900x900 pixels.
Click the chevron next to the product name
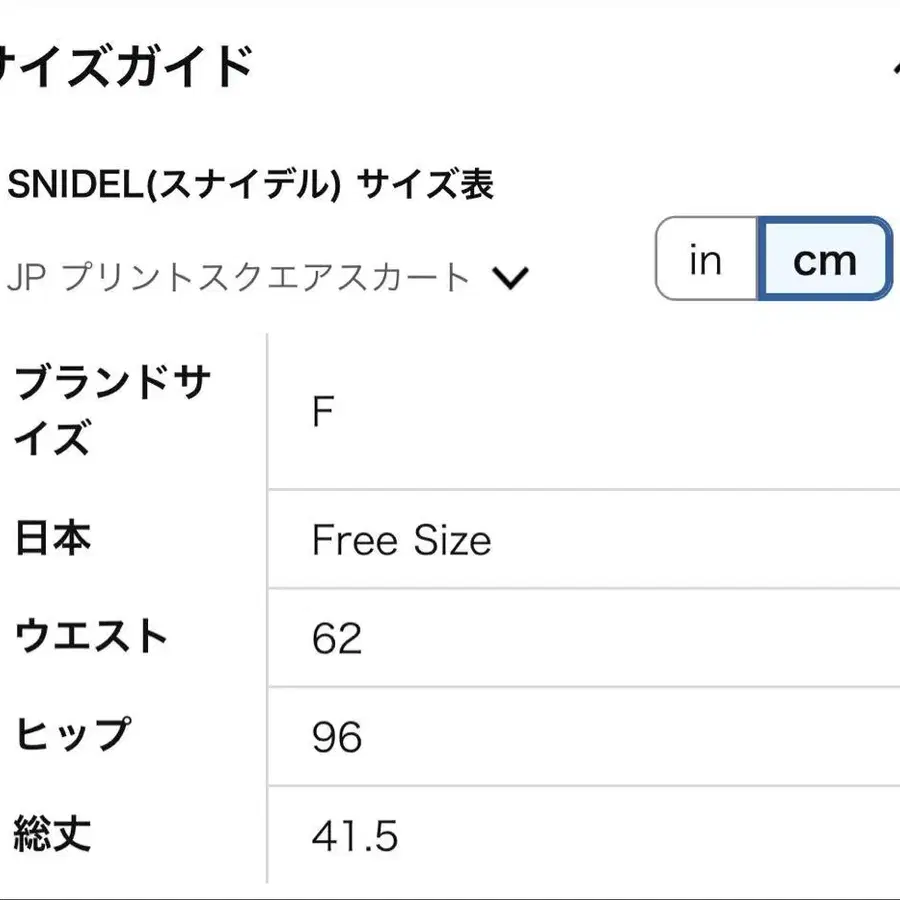point(510,278)
